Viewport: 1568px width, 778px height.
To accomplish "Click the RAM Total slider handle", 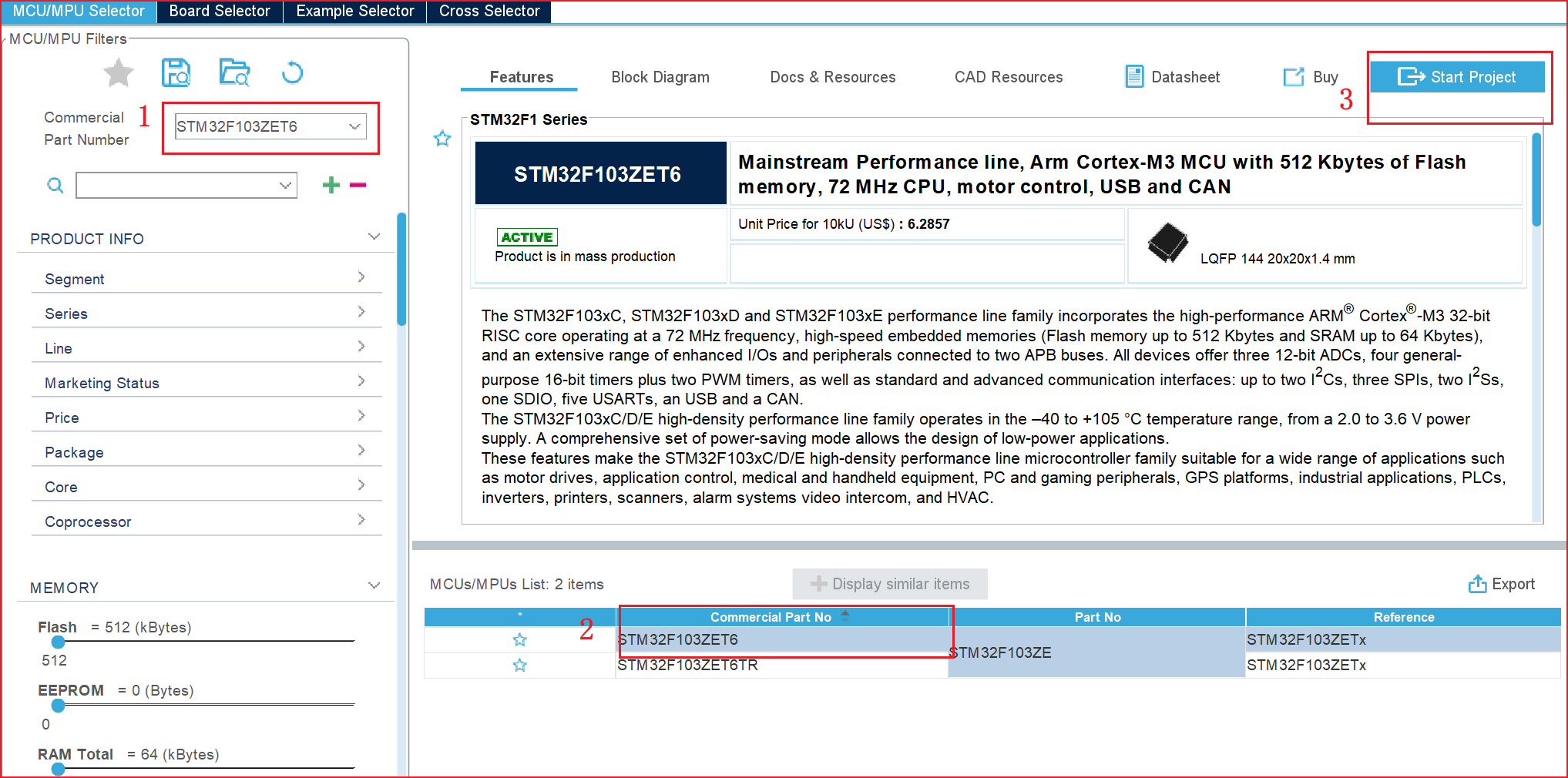I will coord(58,769).
